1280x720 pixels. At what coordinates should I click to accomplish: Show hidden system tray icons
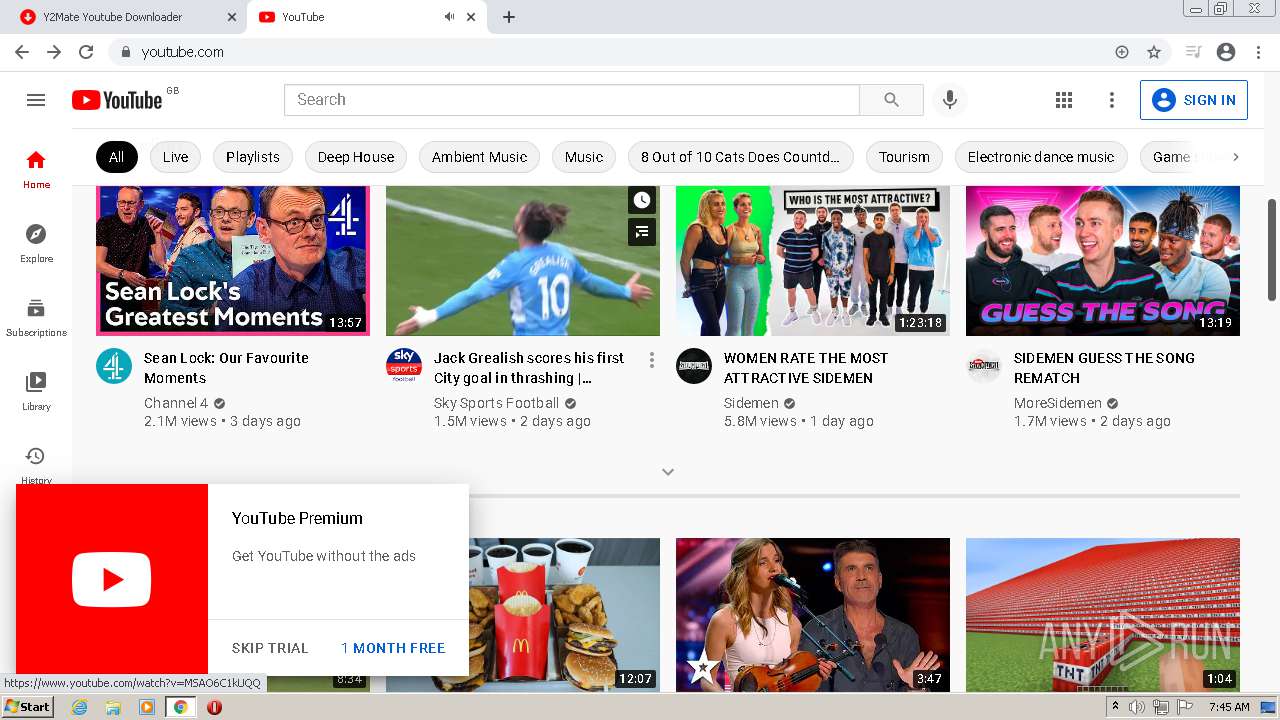[x=1115, y=707]
